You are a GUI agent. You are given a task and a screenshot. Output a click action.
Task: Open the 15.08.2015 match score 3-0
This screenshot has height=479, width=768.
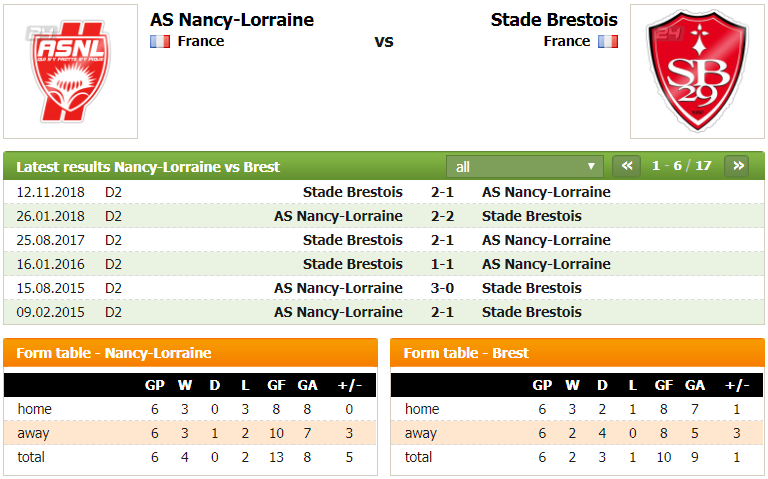(442, 288)
